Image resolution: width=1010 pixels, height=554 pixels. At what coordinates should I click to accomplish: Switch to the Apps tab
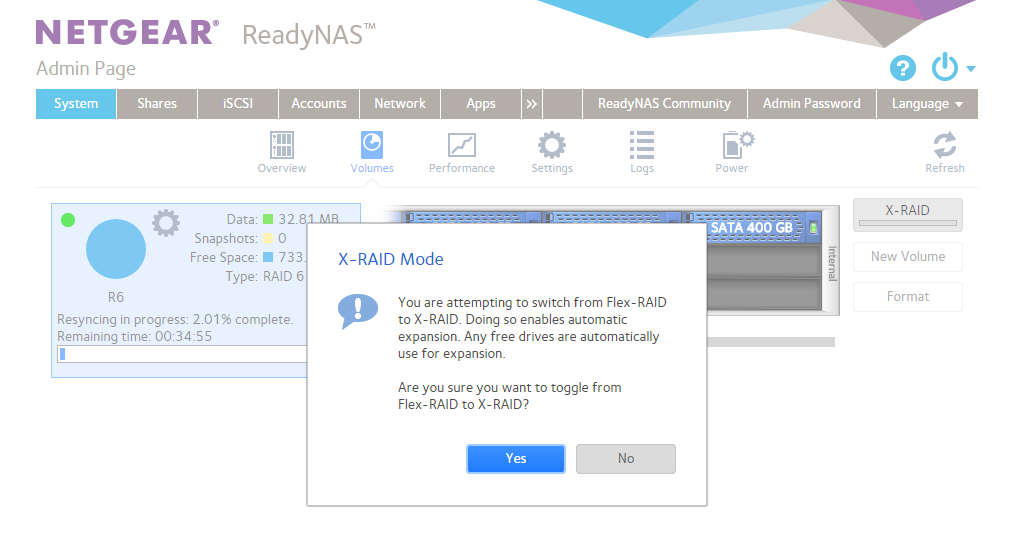481,104
